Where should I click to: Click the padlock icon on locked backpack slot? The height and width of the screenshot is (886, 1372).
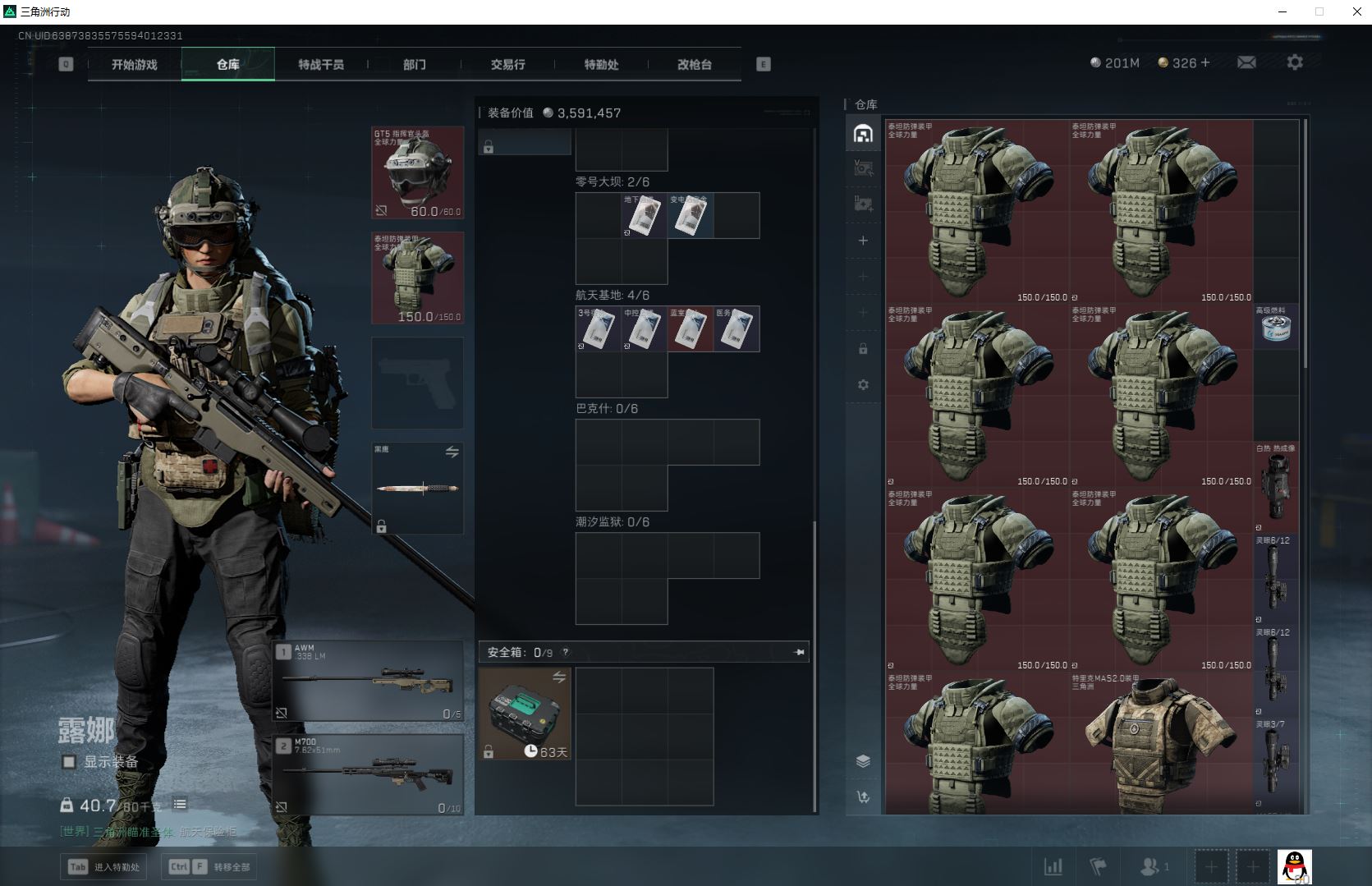[489, 147]
